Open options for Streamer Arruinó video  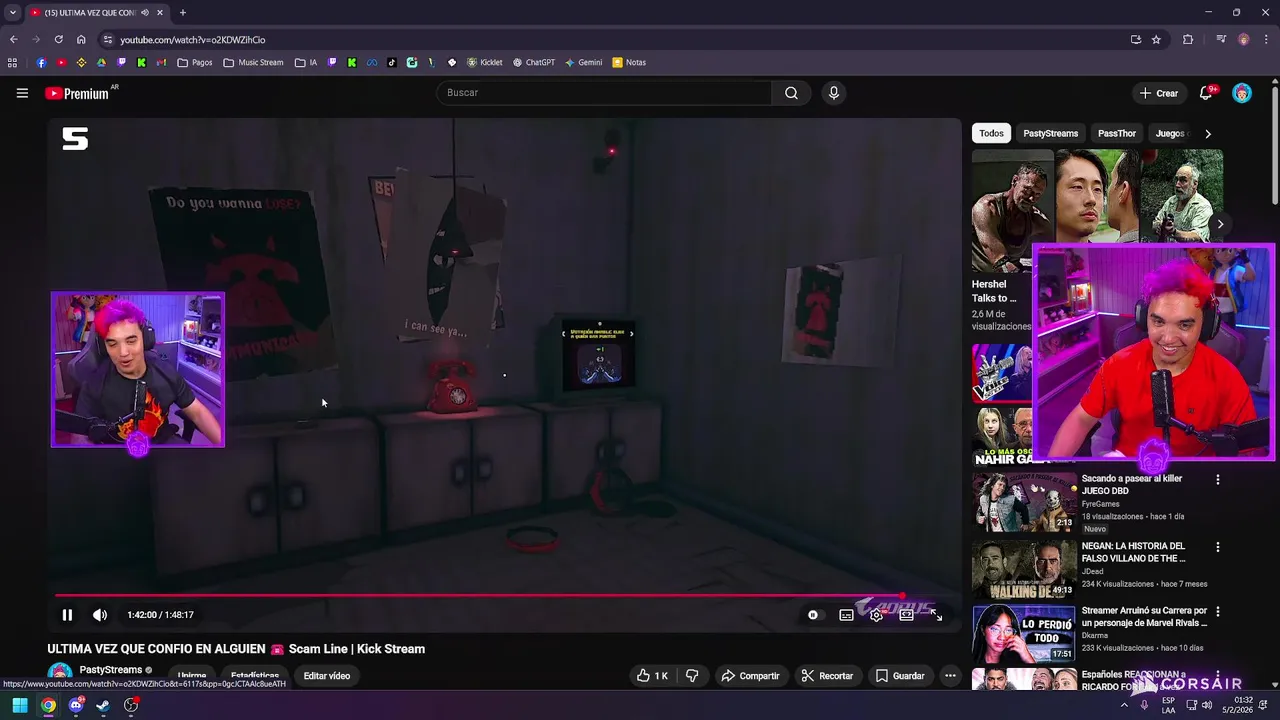1217,611
